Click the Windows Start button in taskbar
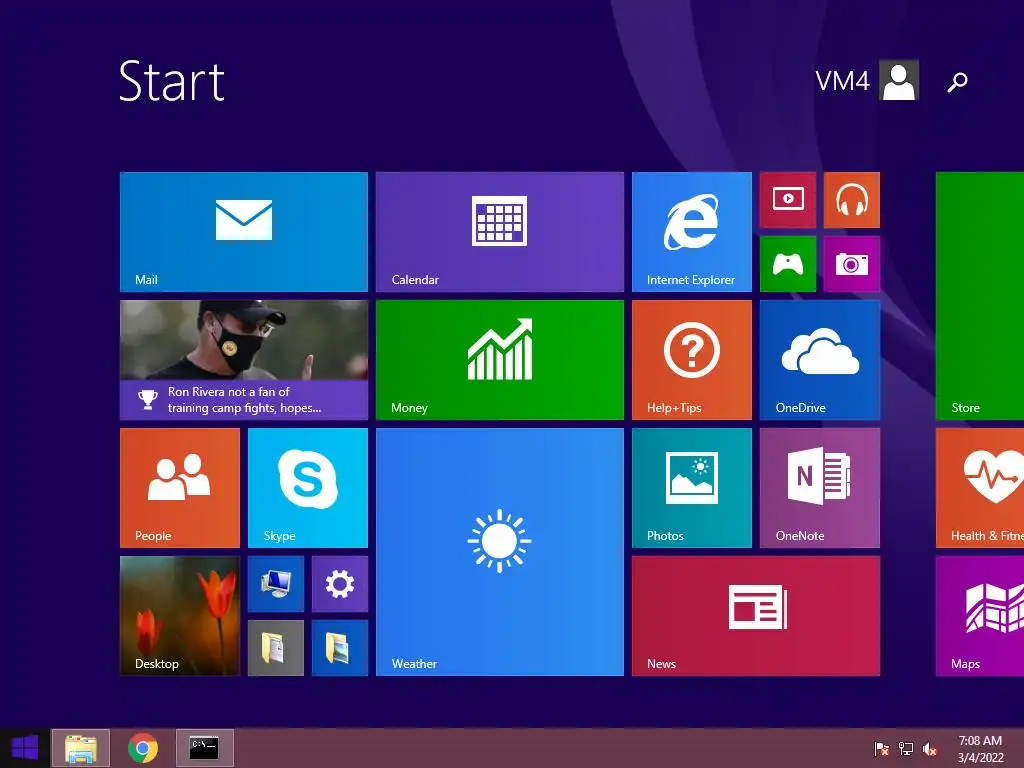The width and height of the screenshot is (1024, 768). 25,748
